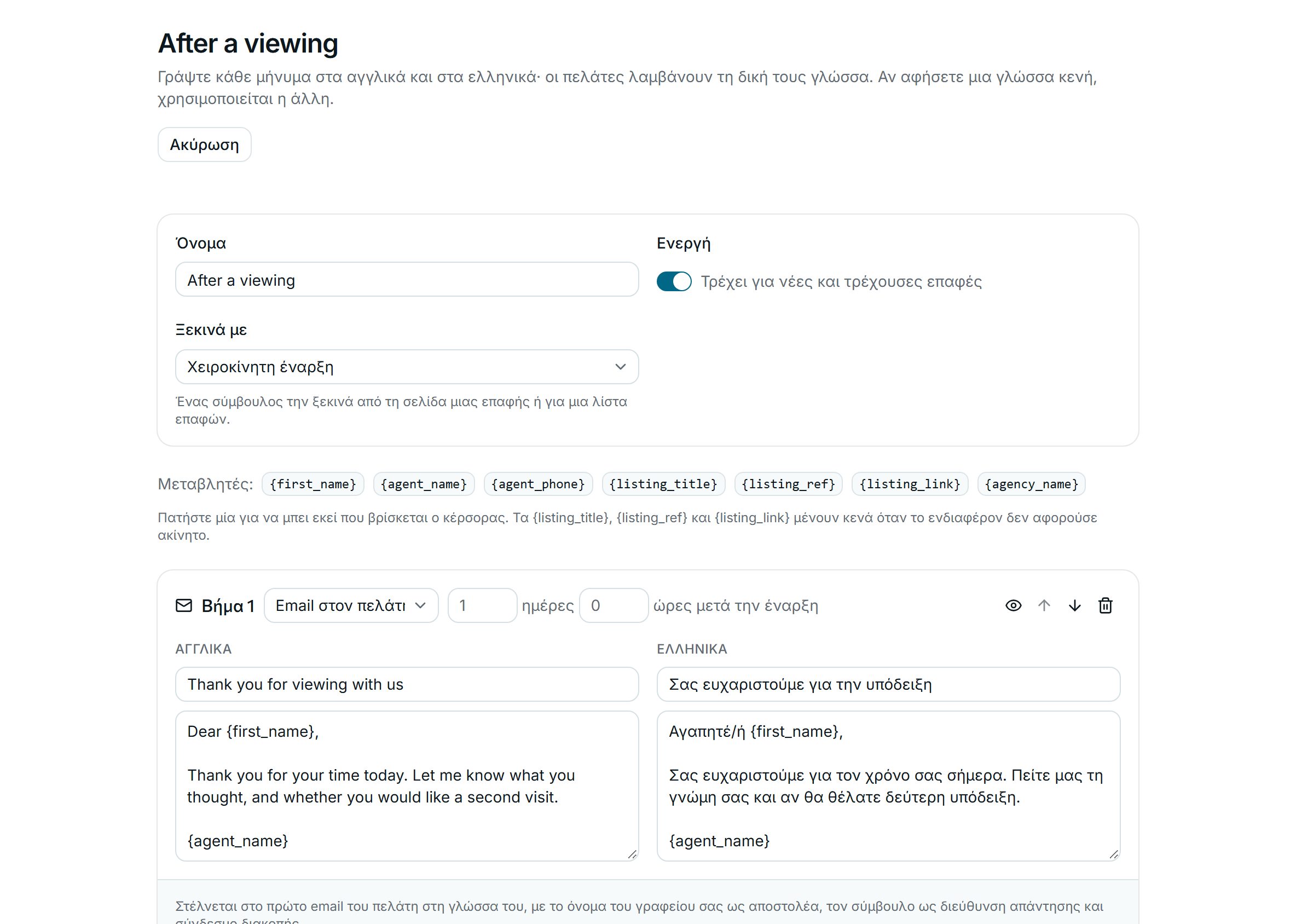
Task: Click inside the Greek email body textarea
Action: tap(889, 786)
